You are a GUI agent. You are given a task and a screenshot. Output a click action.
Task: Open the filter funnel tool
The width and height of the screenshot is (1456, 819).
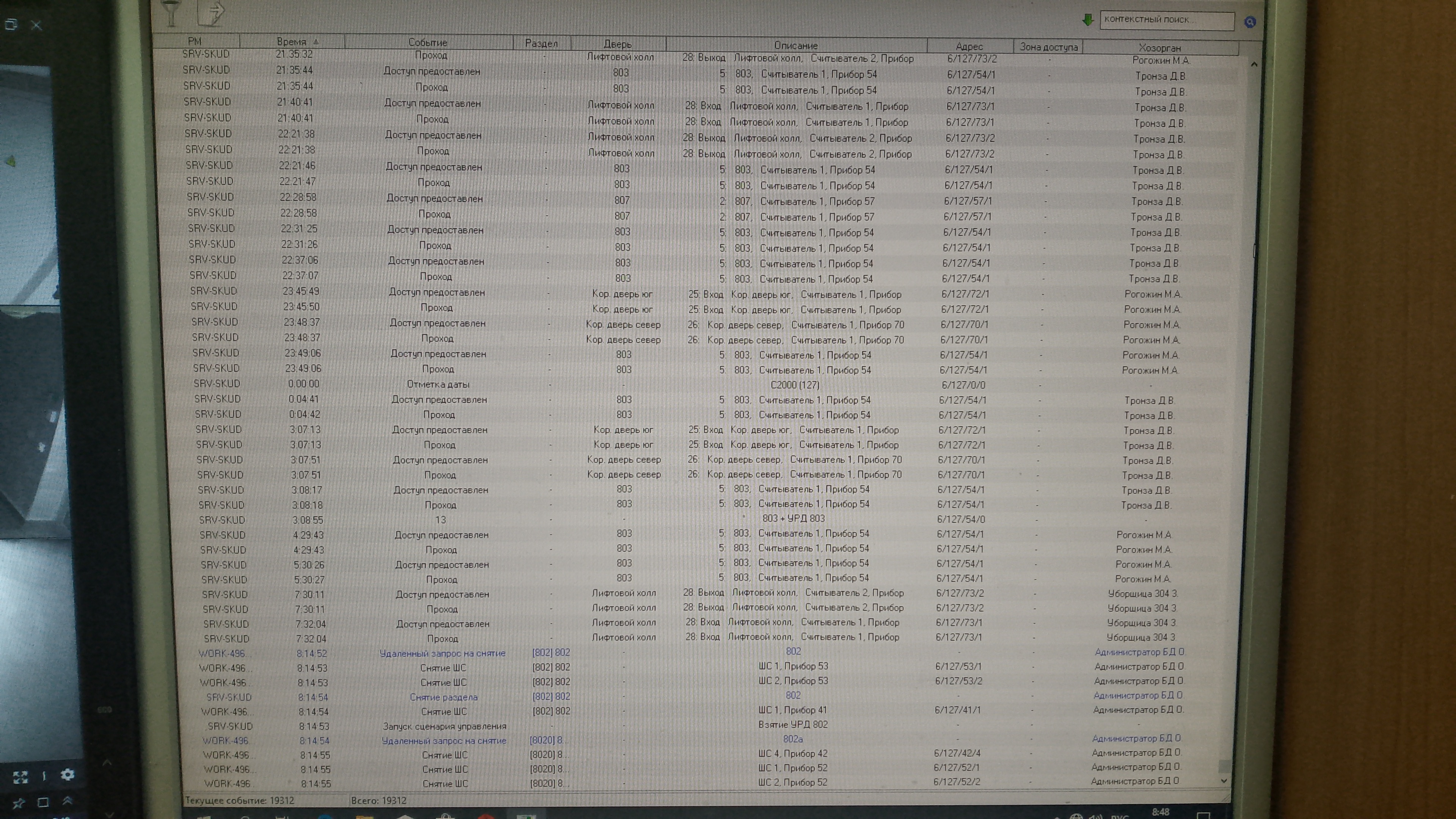(x=171, y=13)
